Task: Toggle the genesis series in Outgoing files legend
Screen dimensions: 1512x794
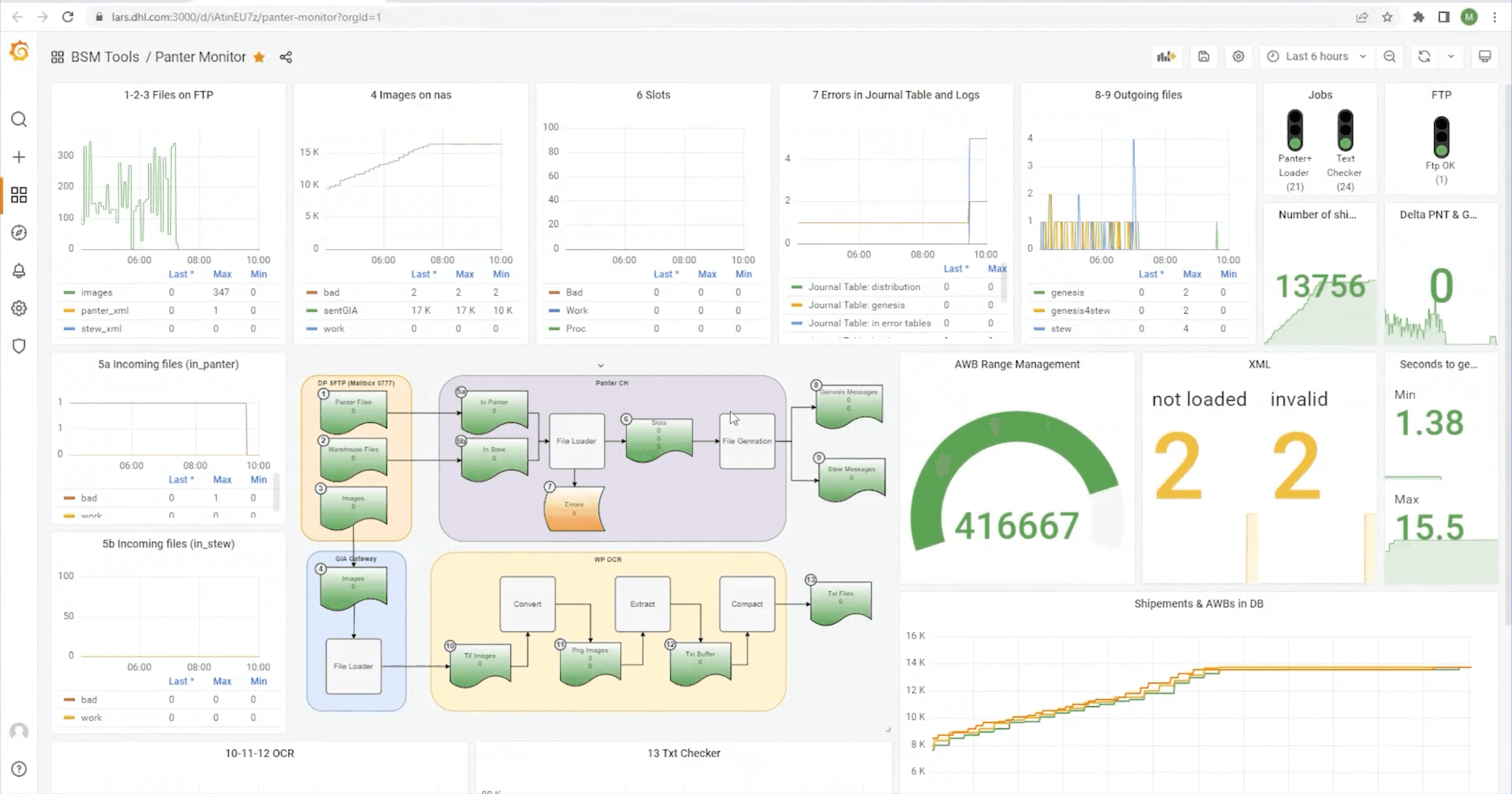Action: tap(1068, 292)
